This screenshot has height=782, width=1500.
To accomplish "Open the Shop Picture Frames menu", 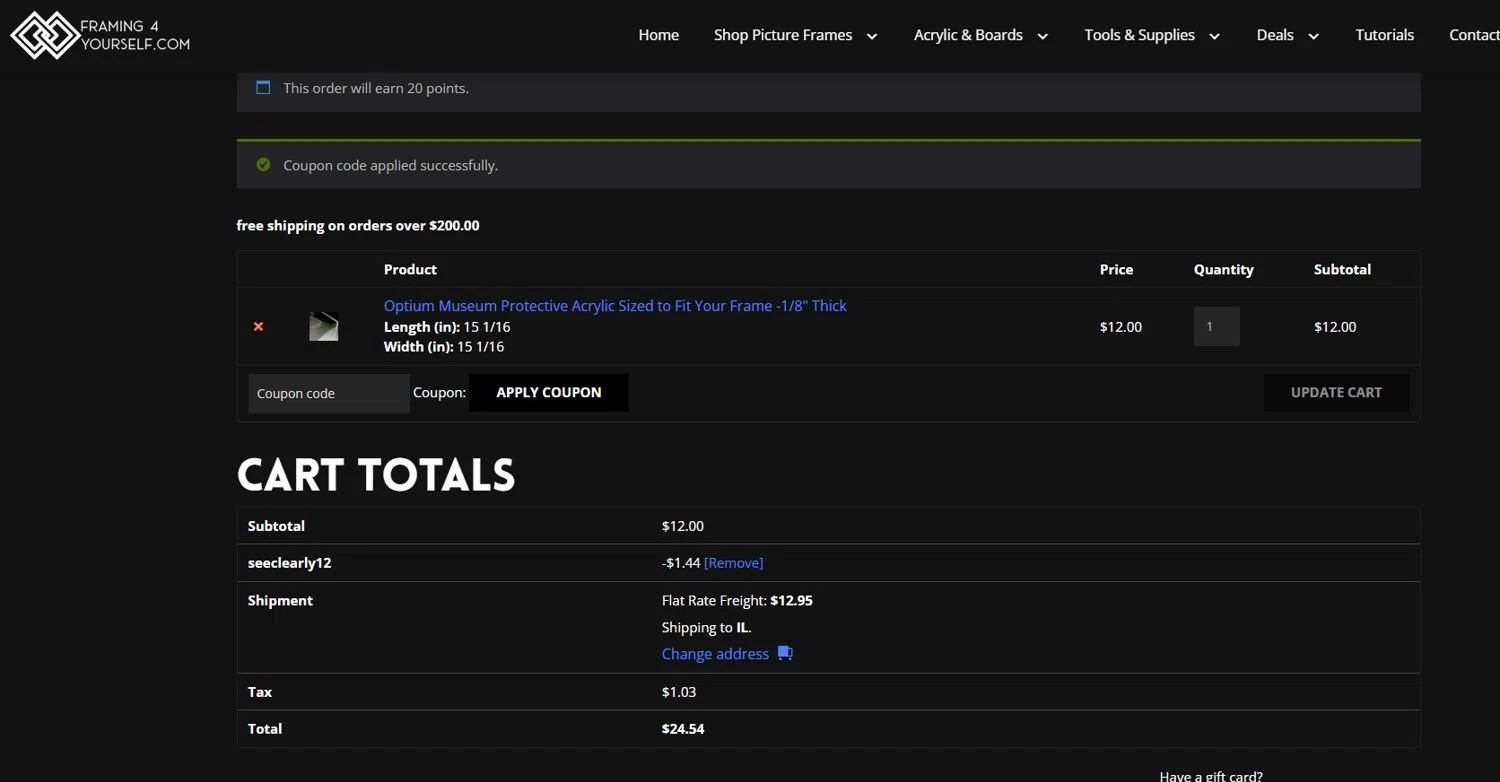I will [x=783, y=35].
